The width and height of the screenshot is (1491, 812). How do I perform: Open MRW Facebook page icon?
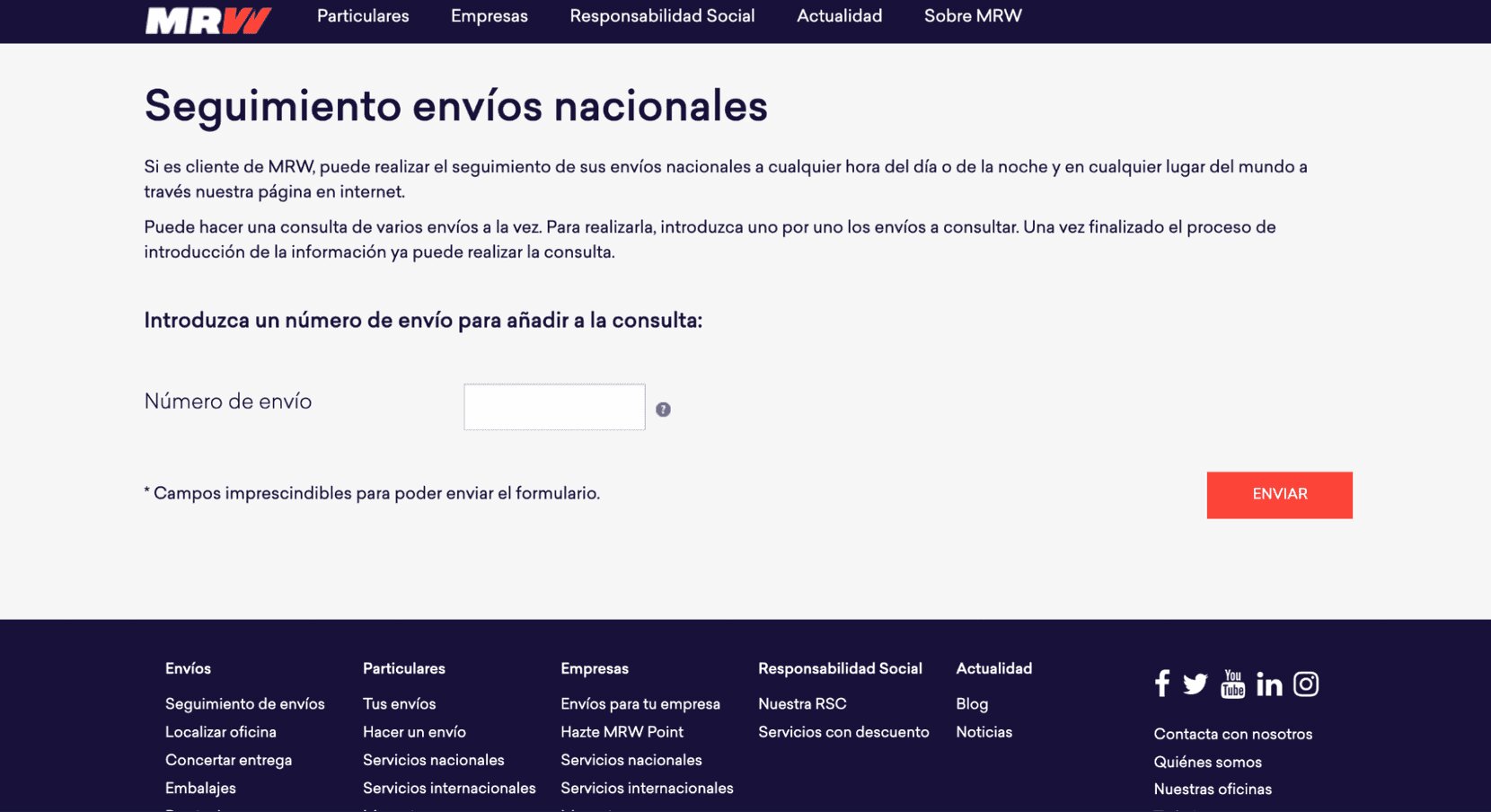[1162, 684]
